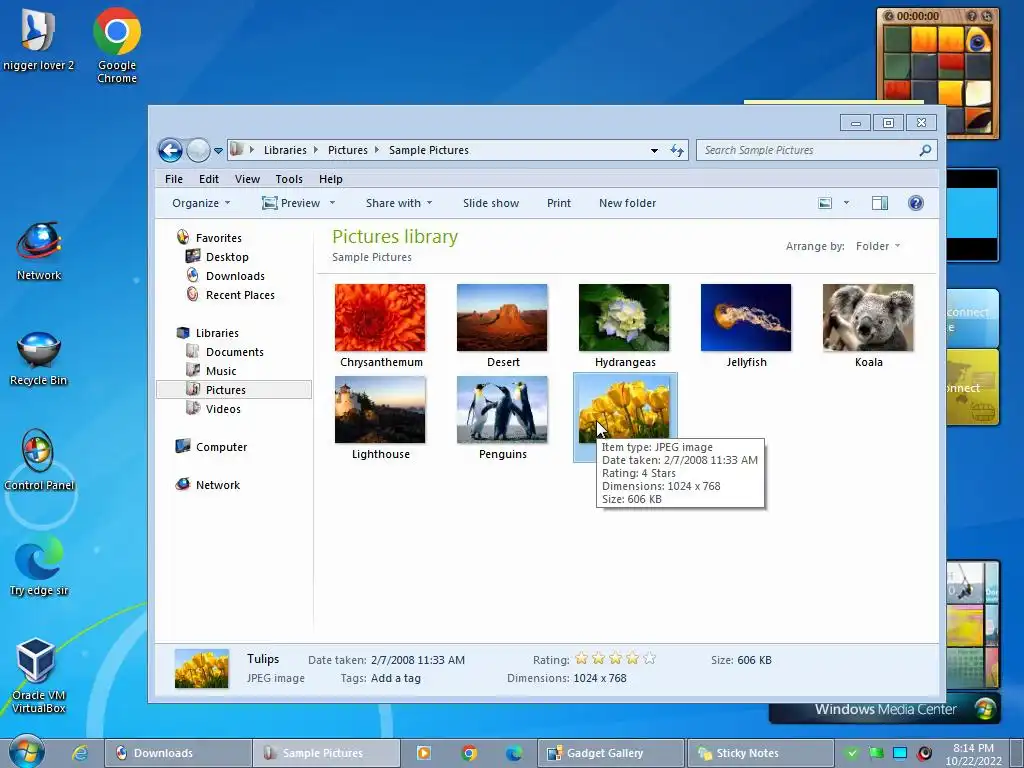The width and height of the screenshot is (1024, 768).
Task: Set the rating to three stars
Action: [615, 659]
